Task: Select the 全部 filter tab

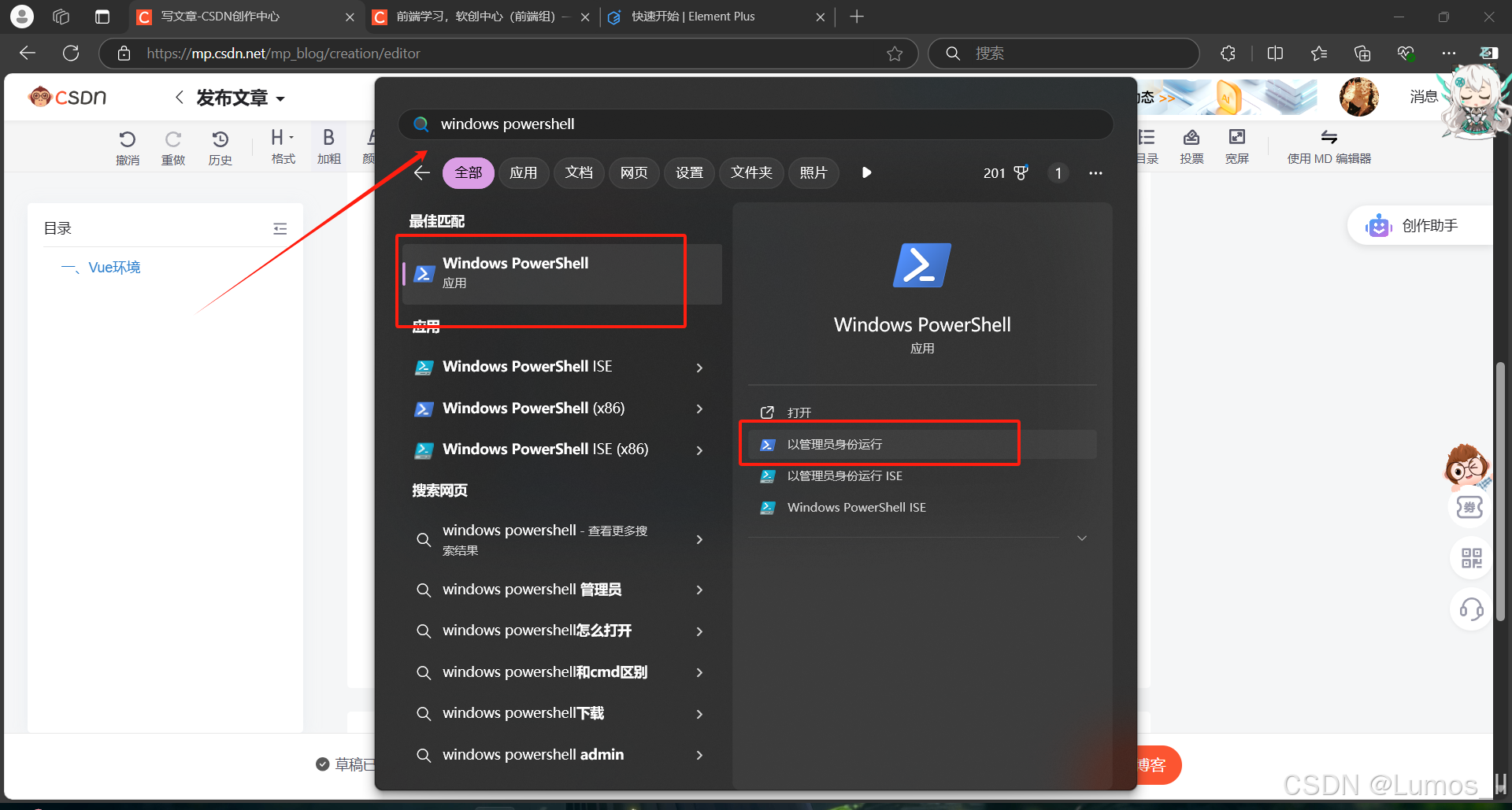Action: (469, 172)
